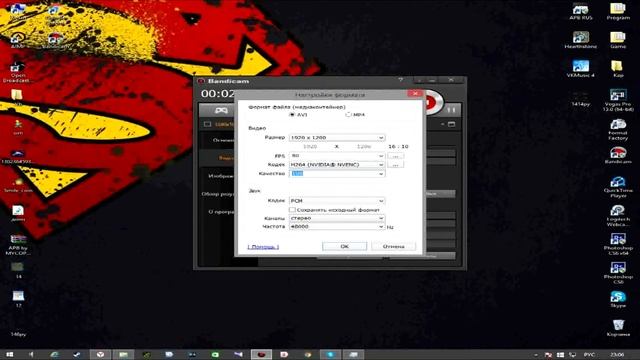The height and width of the screenshot is (360, 640).
Task: Expand the PCM audio codec dropdown
Action: click(x=337, y=201)
